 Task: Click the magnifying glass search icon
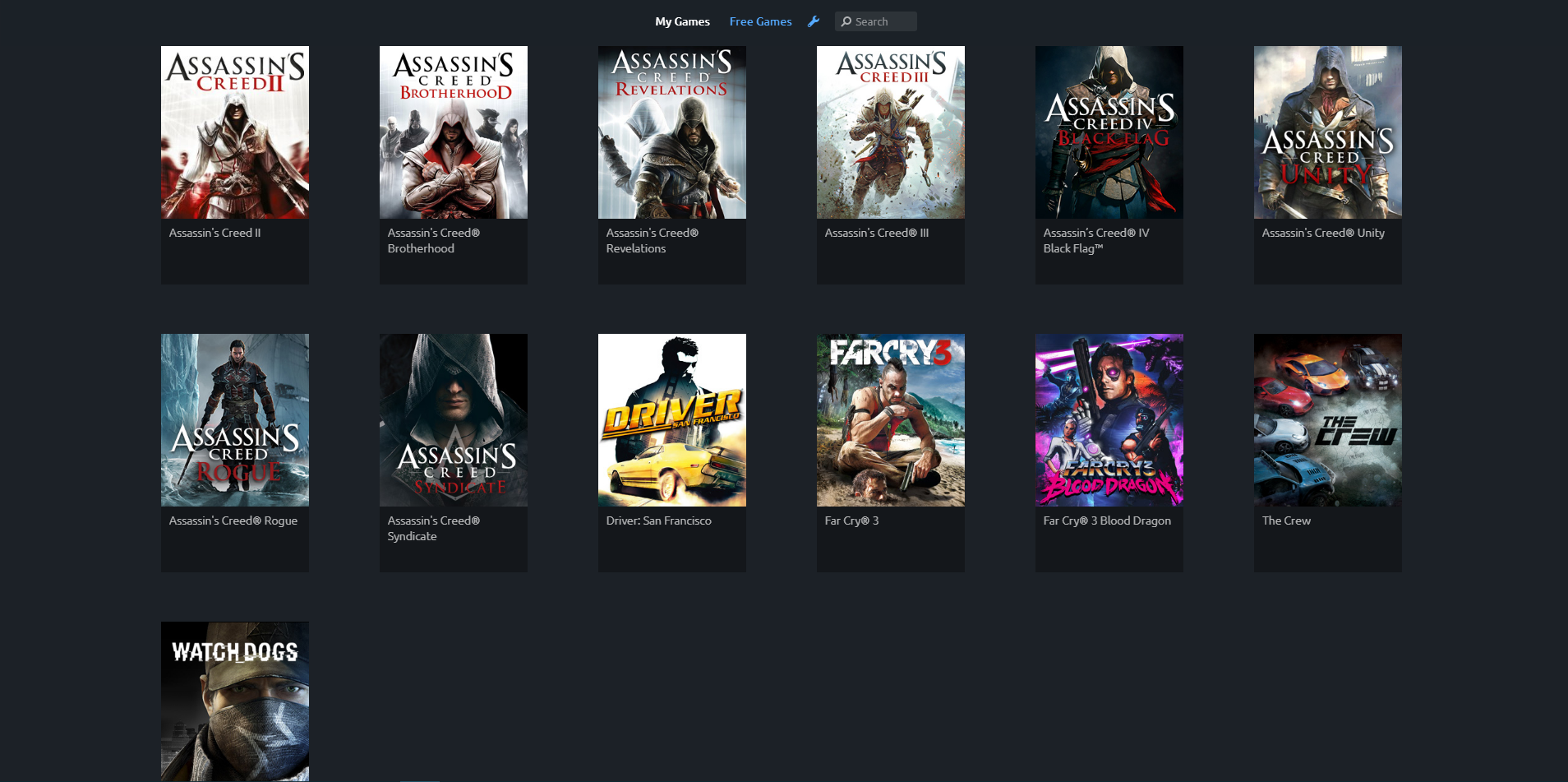tap(846, 22)
